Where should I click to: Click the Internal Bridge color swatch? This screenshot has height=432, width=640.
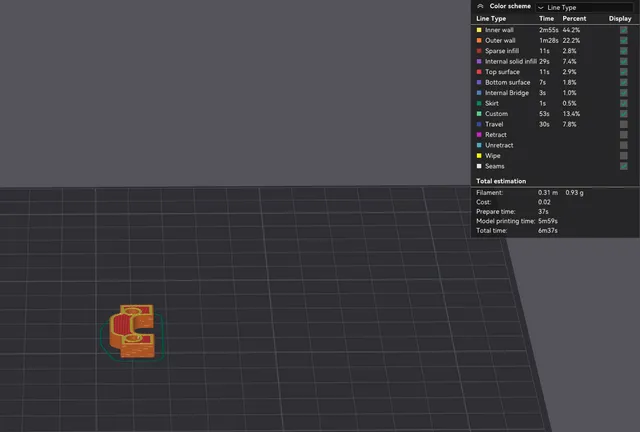point(479,93)
